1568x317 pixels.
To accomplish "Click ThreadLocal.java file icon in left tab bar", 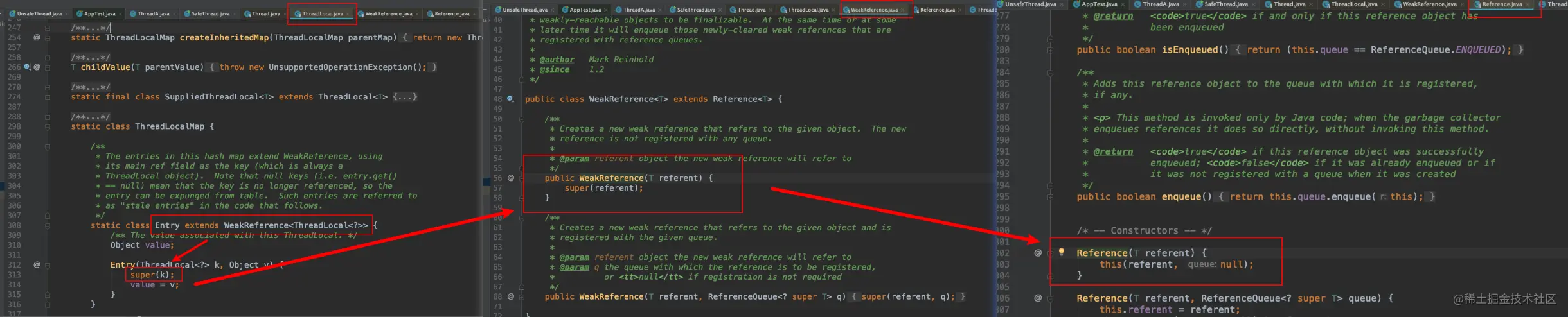I will (x=298, y=14).
